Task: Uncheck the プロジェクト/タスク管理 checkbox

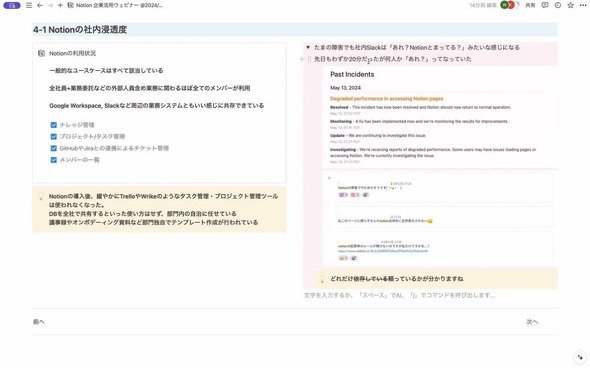Action: [x=53, y=137]
